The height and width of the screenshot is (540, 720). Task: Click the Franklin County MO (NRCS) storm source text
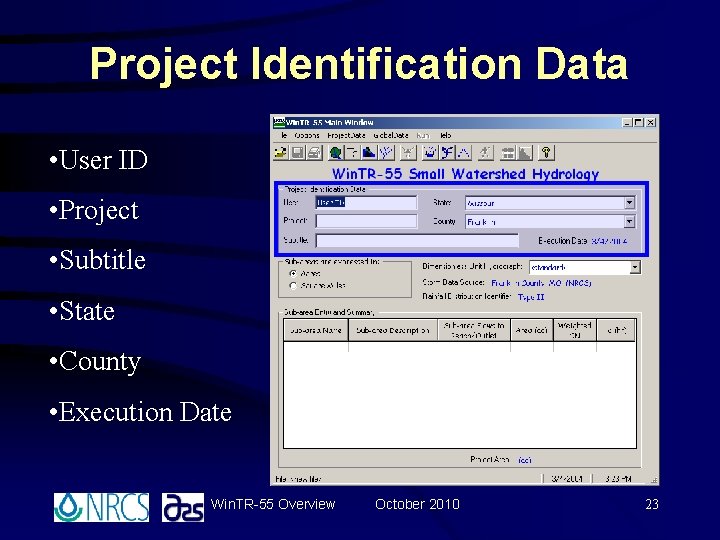tap(541, 283)
